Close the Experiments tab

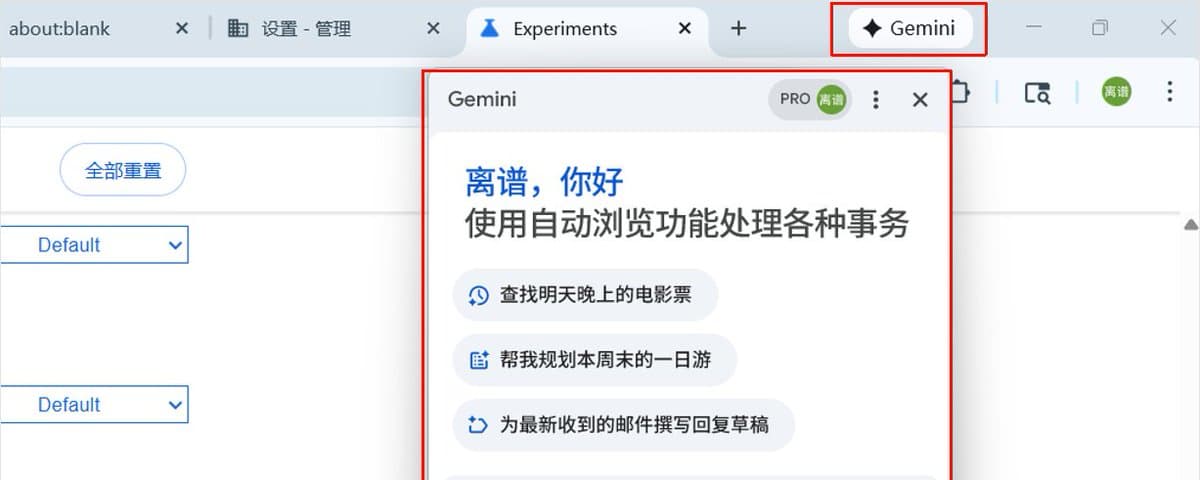point(685,29)
